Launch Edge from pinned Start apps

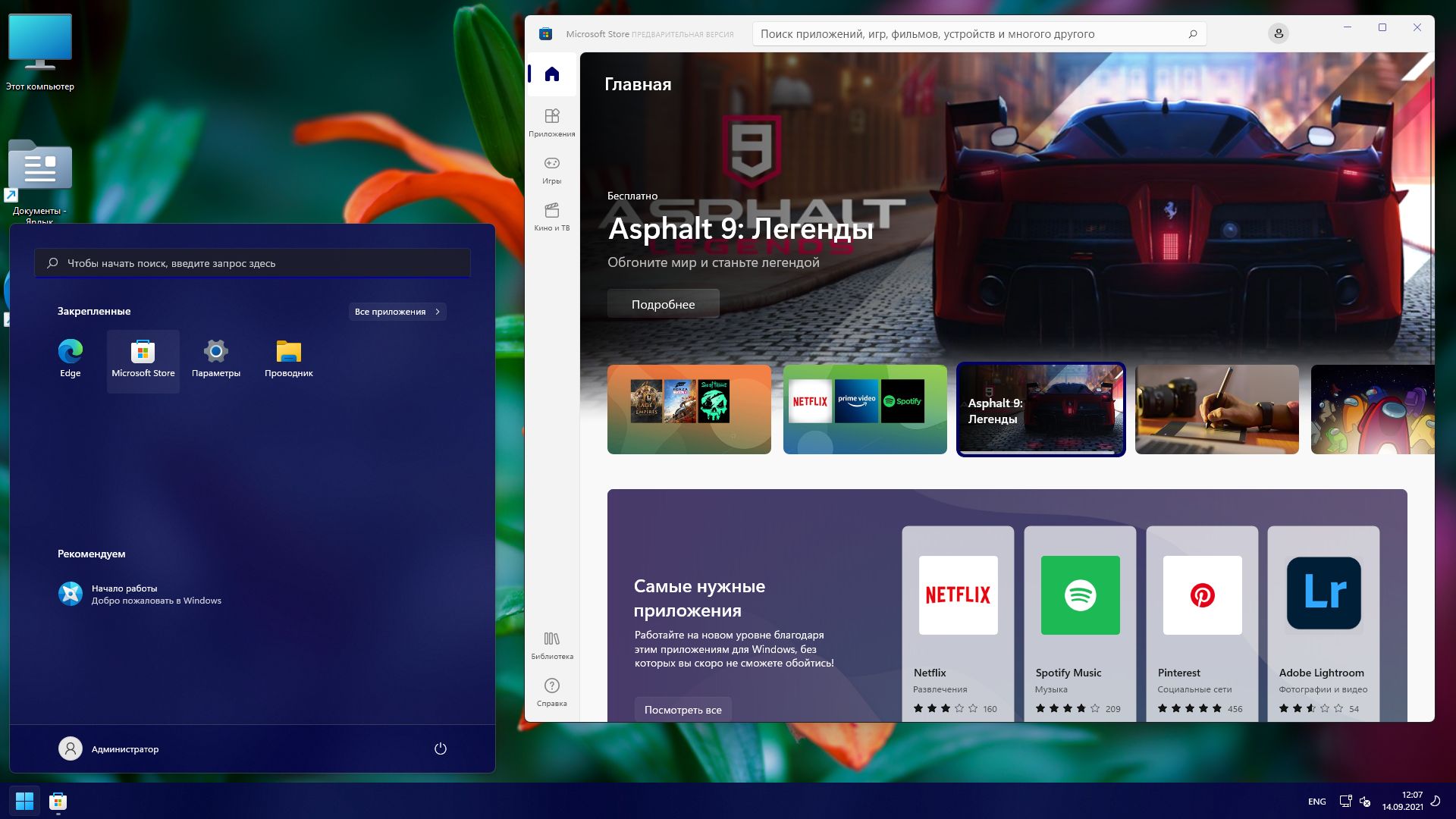click(x=71, y=360)
